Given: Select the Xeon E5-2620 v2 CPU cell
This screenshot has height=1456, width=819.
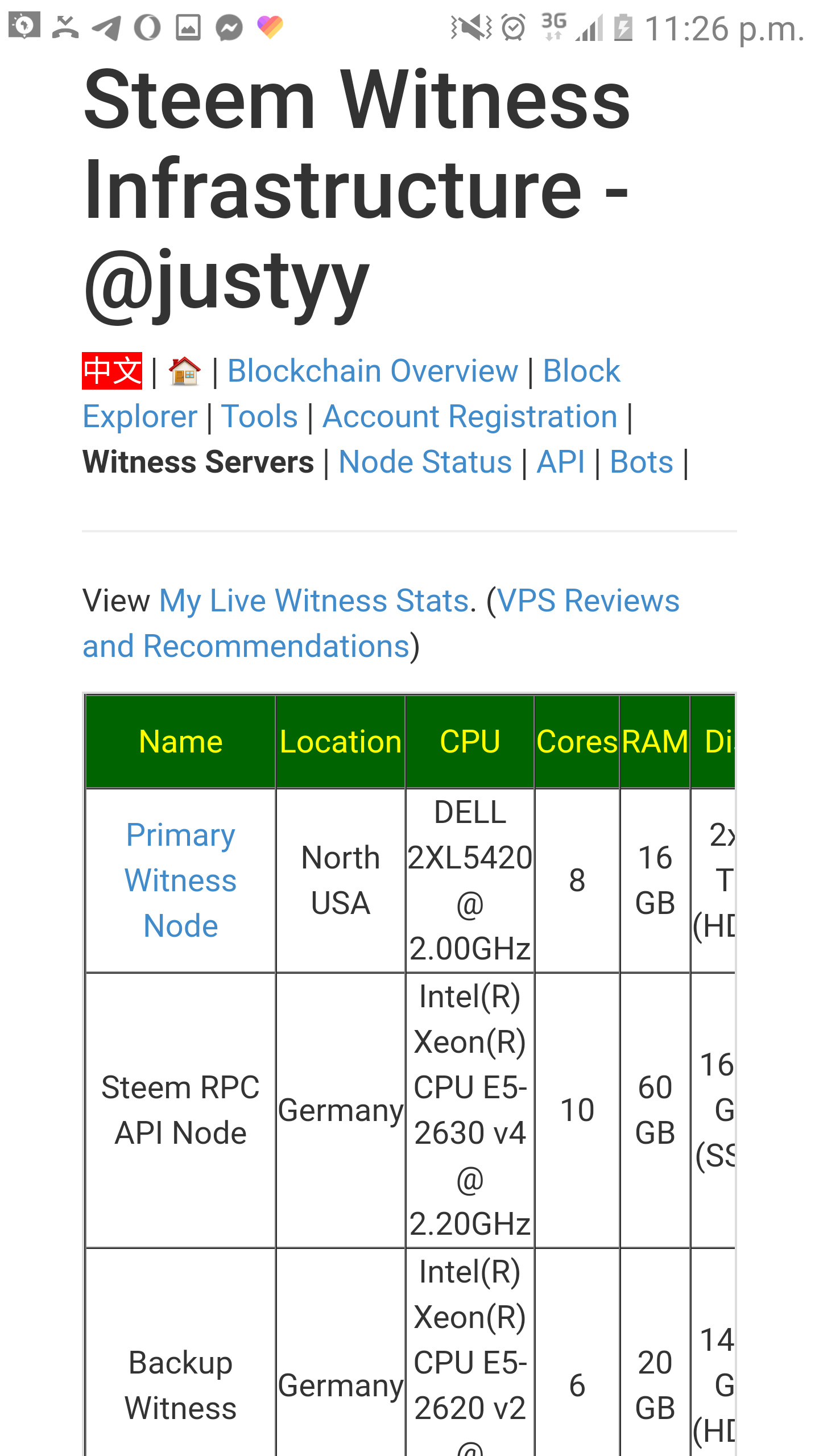Looking at the screenshot, I should (x=470, y=1354).
